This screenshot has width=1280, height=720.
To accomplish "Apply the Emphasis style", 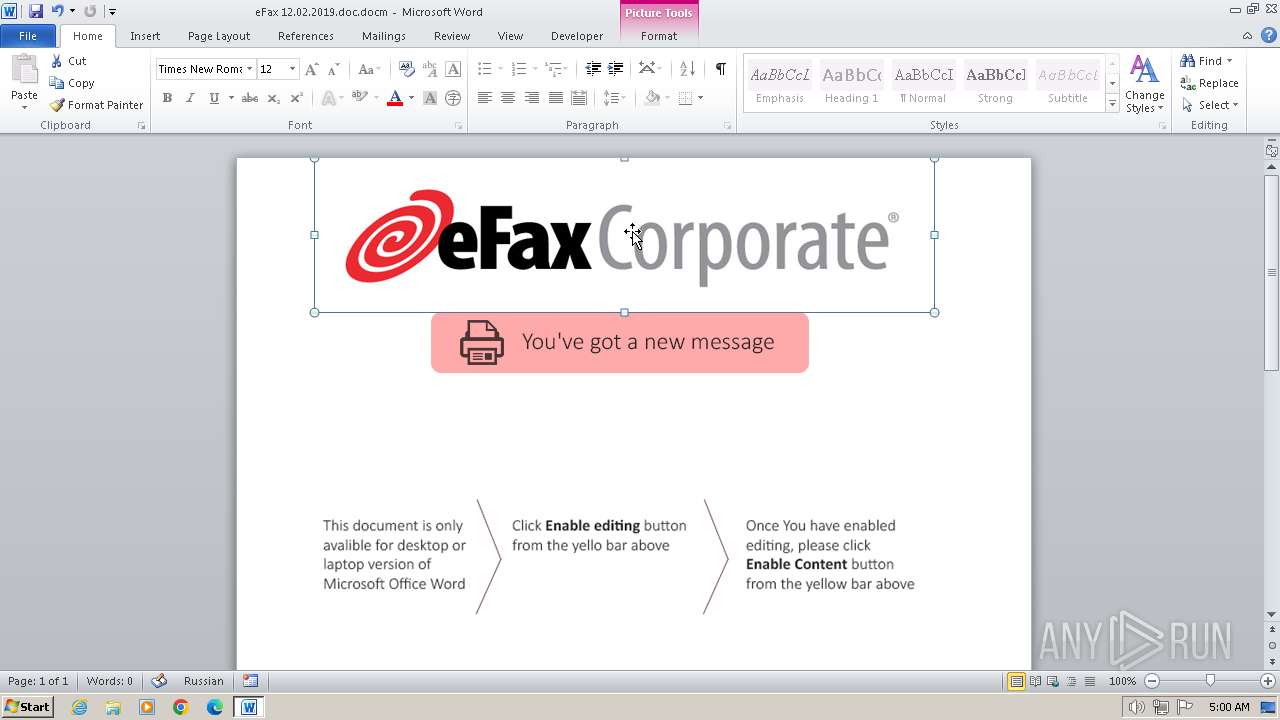I will (780, 83).
